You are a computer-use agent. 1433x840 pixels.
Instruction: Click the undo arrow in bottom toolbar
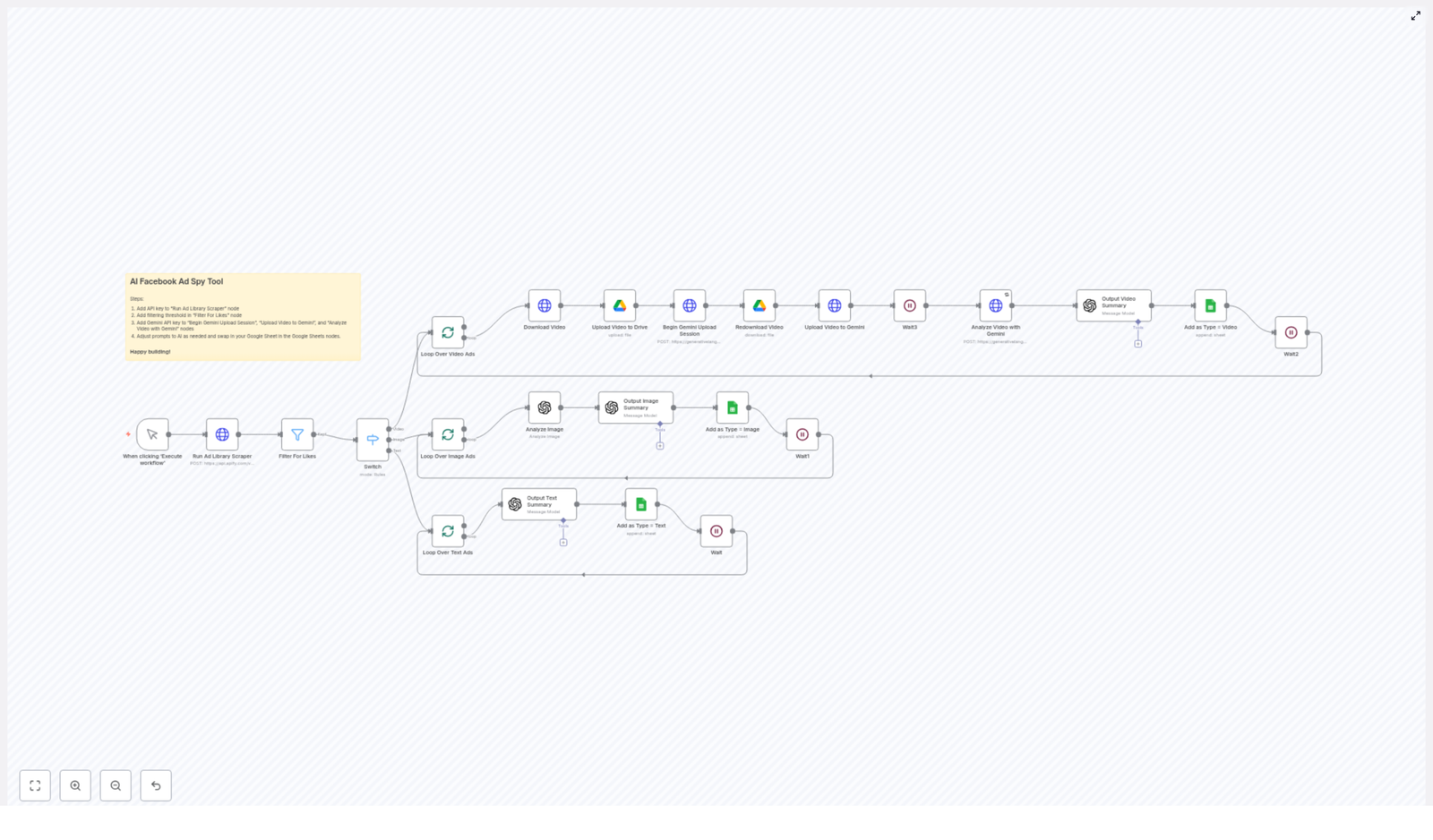click(x=156, y=785)
